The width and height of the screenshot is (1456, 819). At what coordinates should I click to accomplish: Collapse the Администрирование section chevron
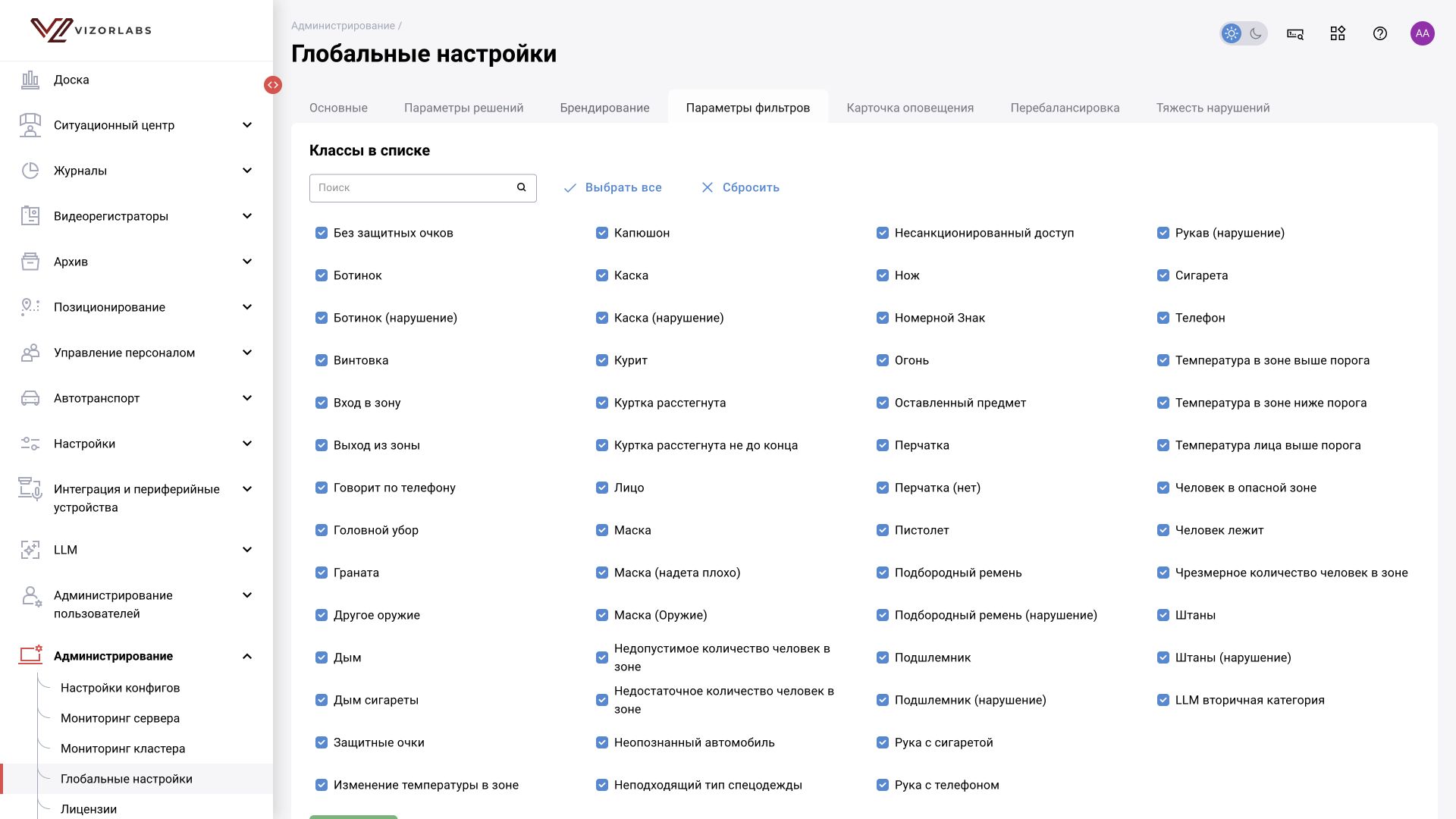(x=247, y=656)
